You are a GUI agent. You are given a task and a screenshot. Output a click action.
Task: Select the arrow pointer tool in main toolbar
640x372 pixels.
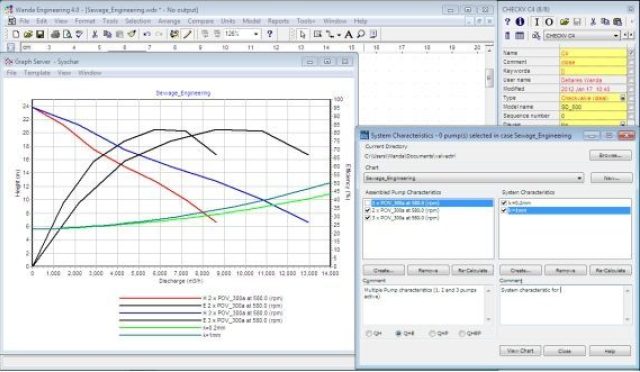(x=302, y=34)
